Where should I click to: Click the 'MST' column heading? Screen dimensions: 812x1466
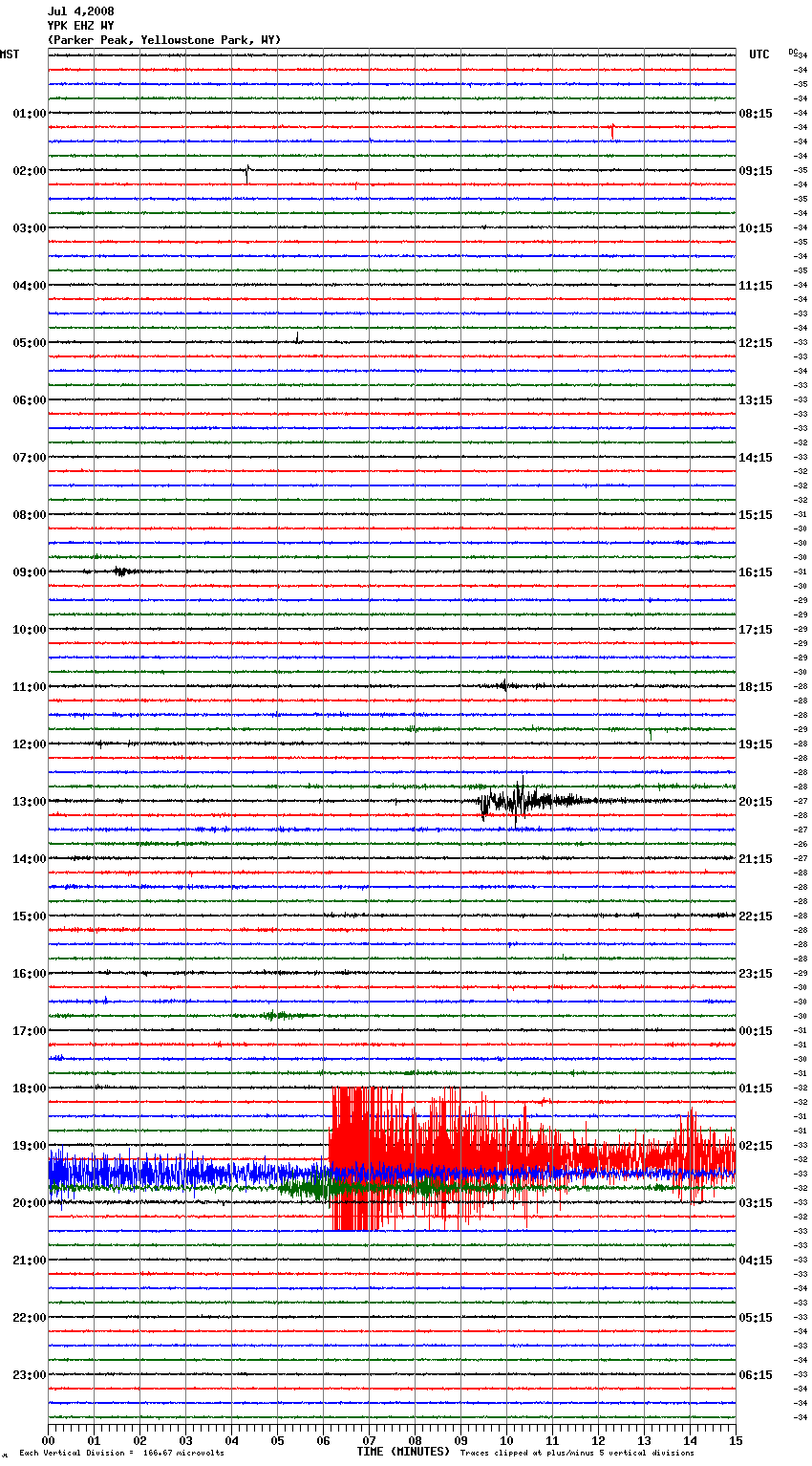click(10, 54)
